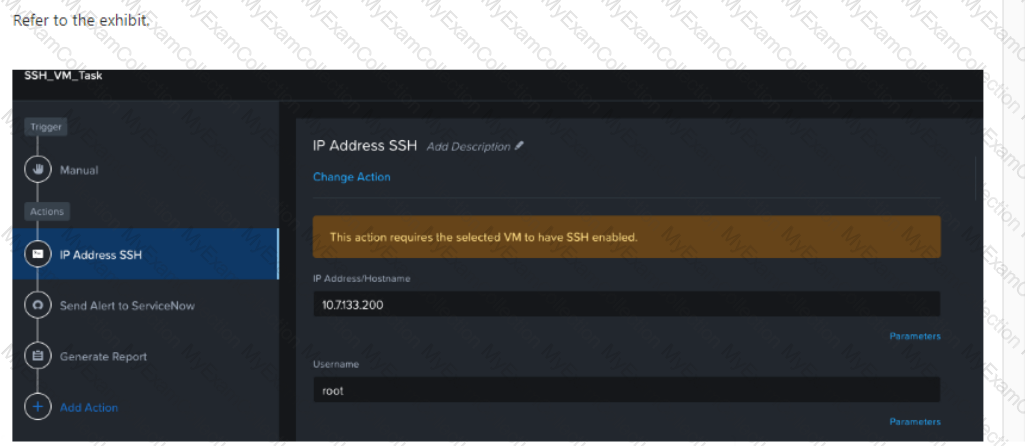Select the Send Alert to ServiceNow action
Screen dimensions: 1025x446
pos(127,305)
